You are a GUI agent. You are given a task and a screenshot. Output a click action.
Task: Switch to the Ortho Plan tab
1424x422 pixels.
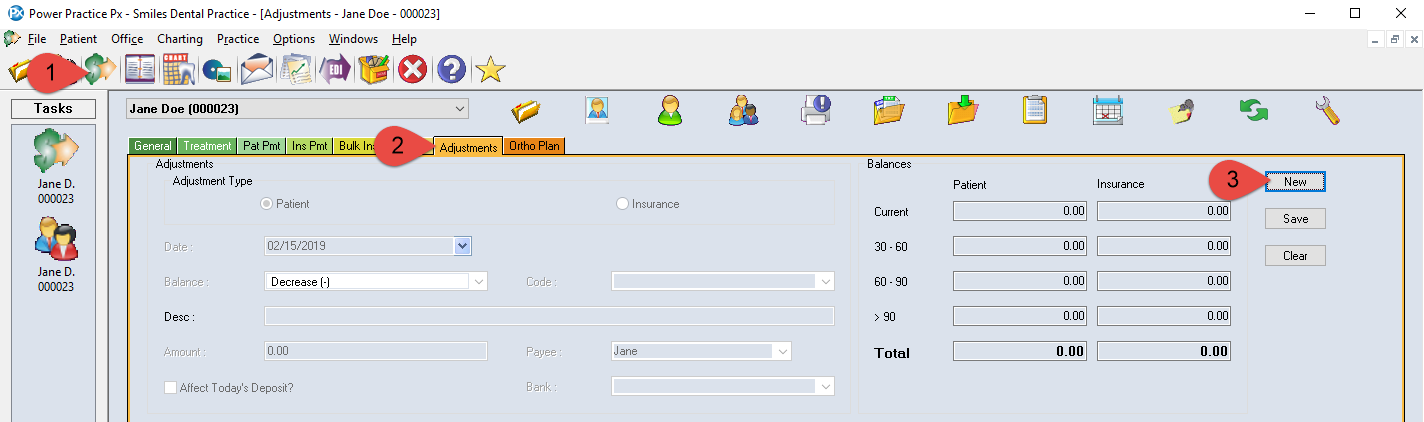[535, 146]
